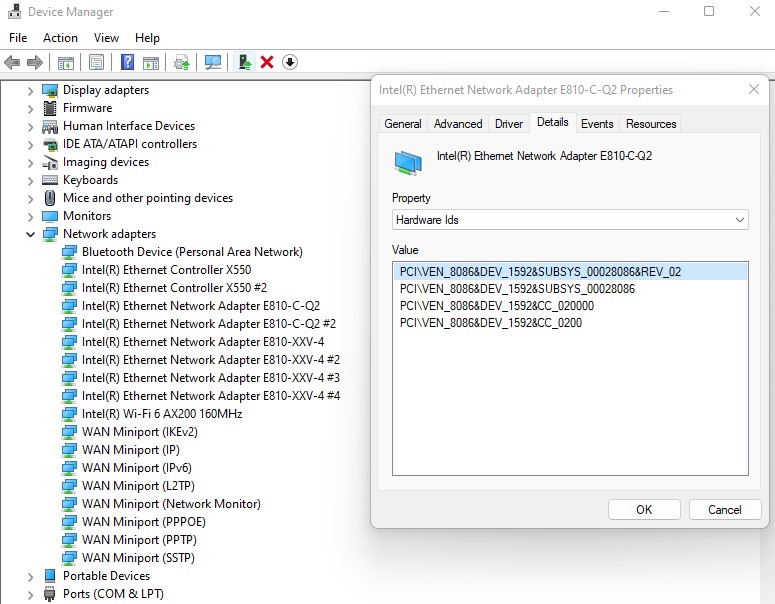
Task: Click Device Manager title bar app icon
Action: coord(15,11)
